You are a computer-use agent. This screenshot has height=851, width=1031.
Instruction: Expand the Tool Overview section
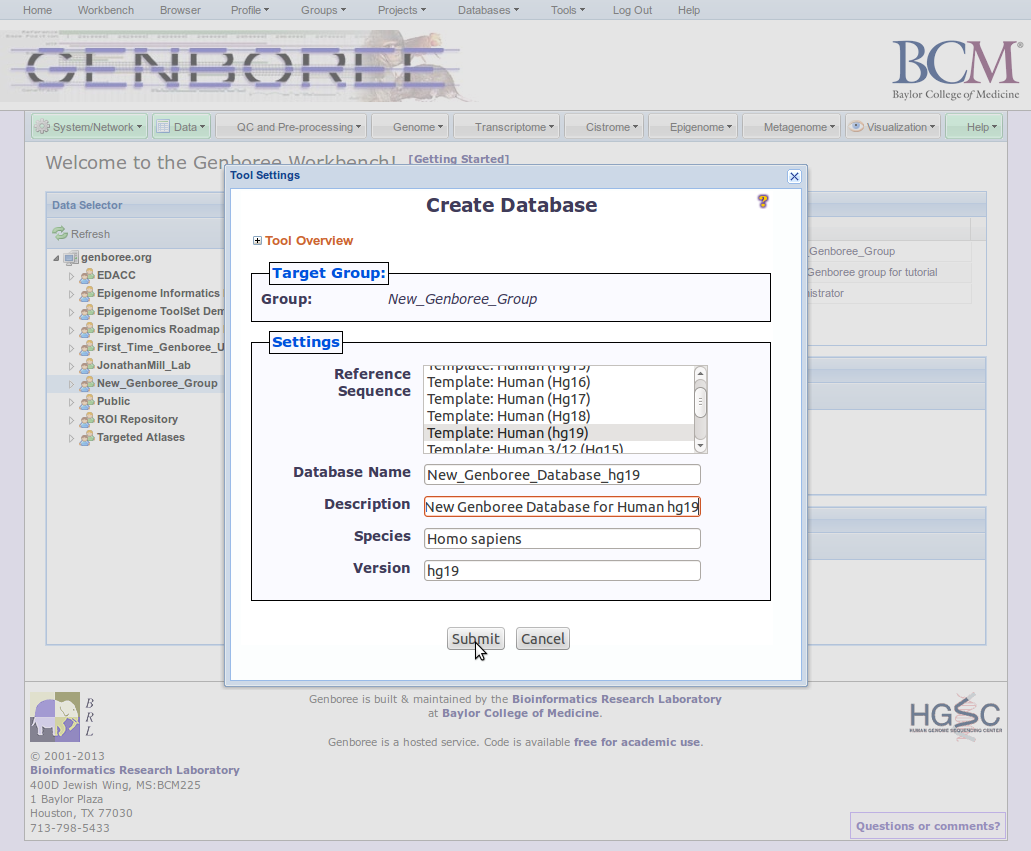258,241
